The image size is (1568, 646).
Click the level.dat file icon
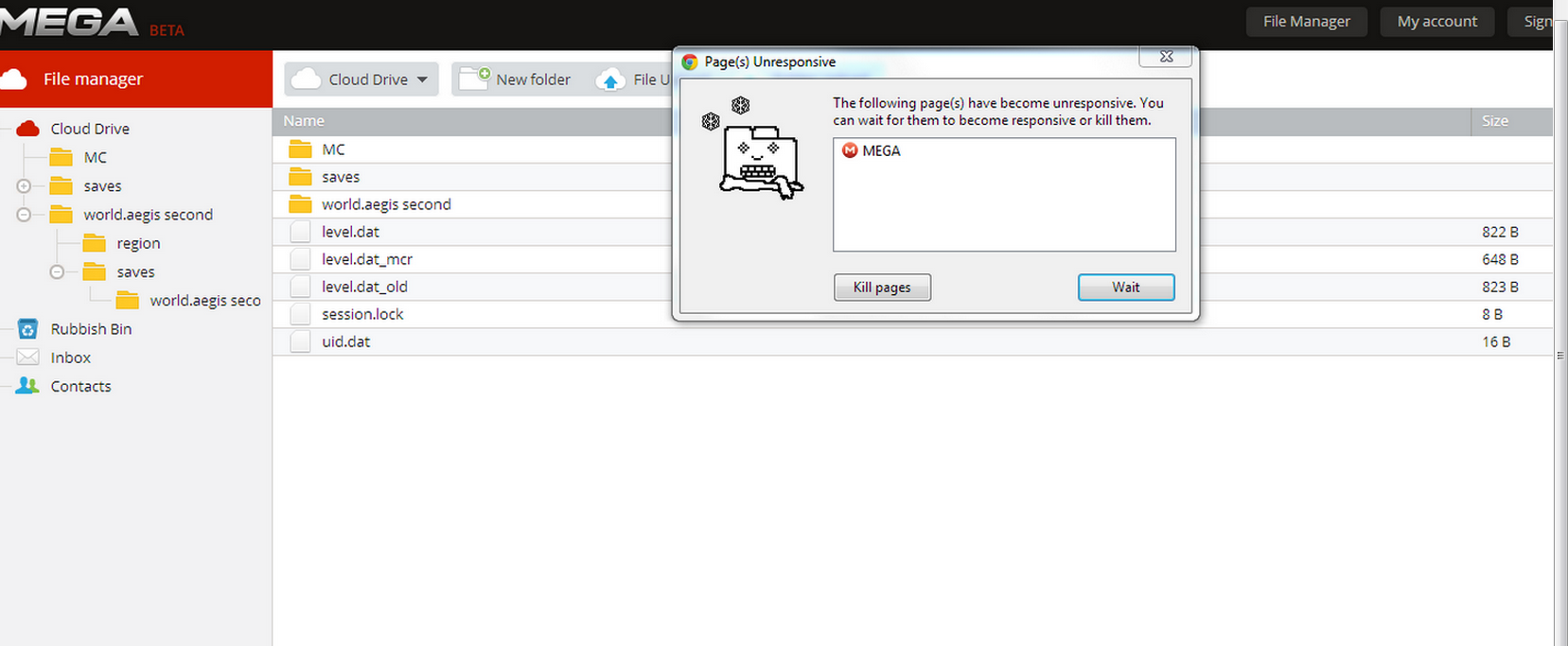(x=300, y=232)
